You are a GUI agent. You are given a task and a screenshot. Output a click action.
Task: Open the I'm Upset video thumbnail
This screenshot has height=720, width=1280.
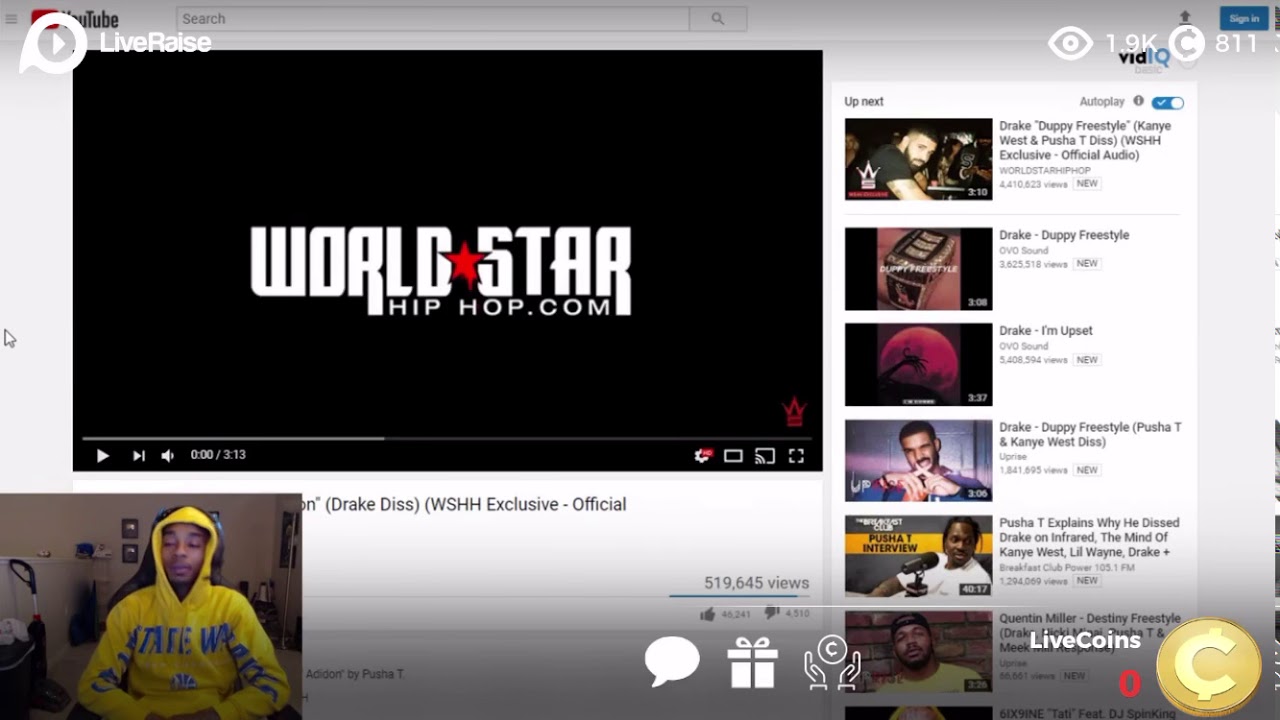coord(918,364)
